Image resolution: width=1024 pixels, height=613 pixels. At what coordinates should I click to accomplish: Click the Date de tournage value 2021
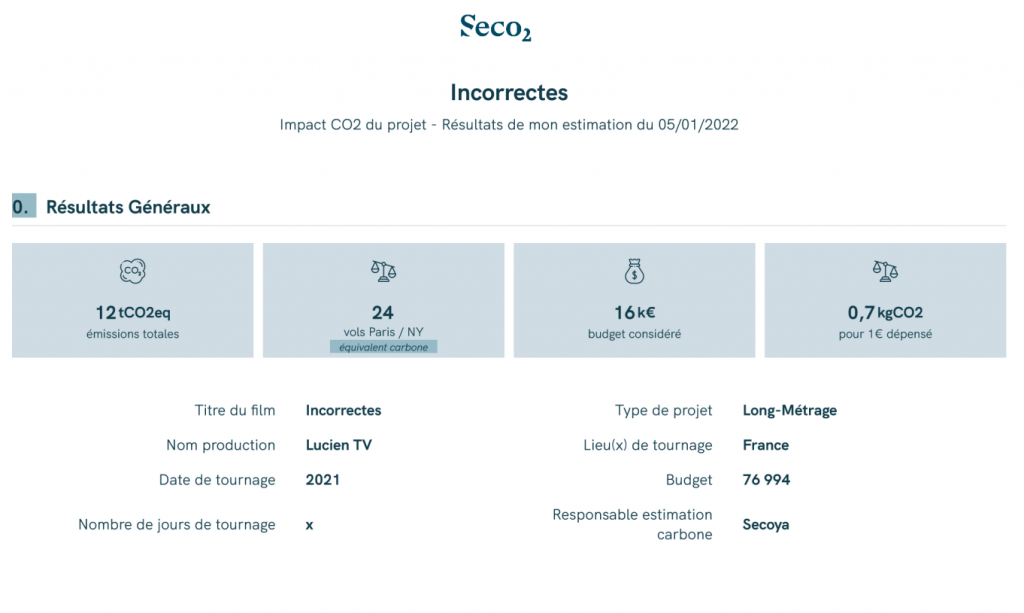pos(323,480)
